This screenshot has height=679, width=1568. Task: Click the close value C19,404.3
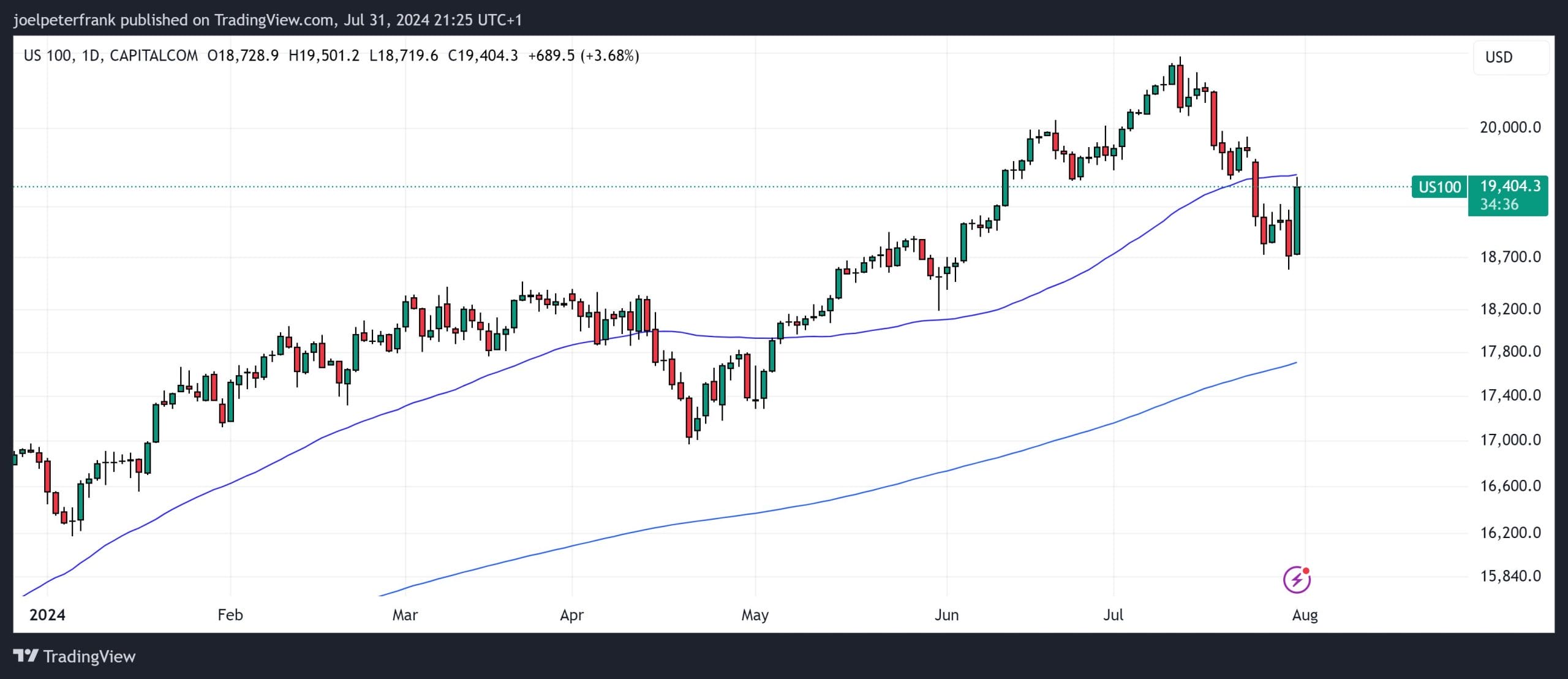click(483, 56)
